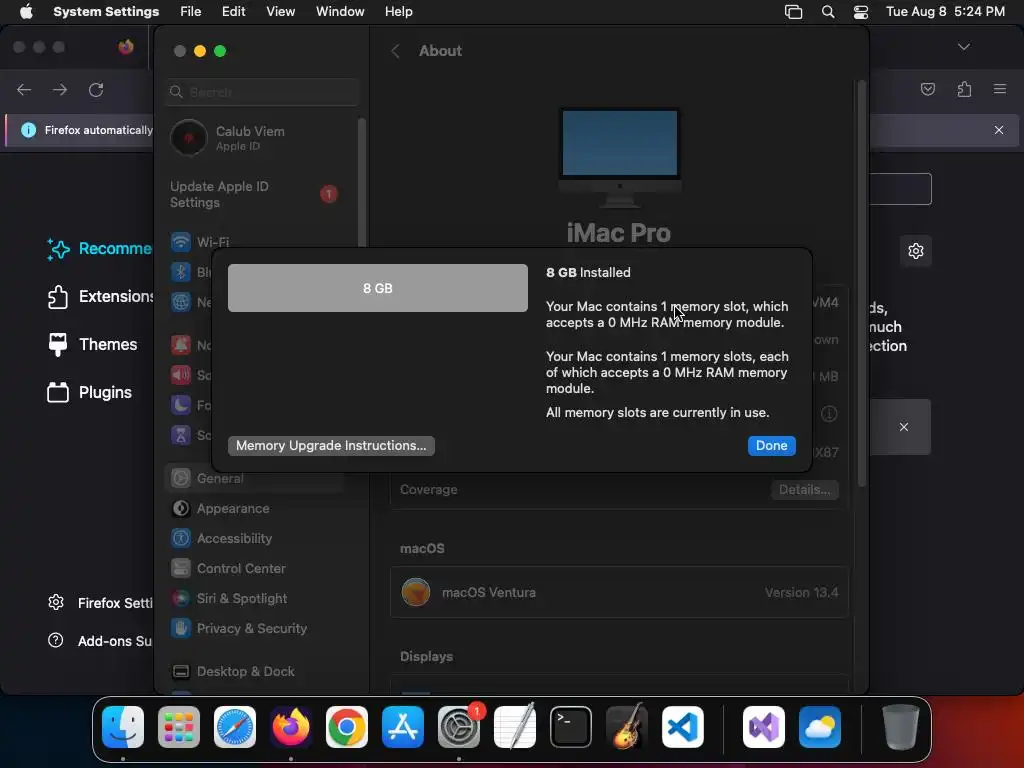The height and width of the screenshot is (768, 1024).
Task: Open Visual Studio from the Dock
Action: click(x=763, y=727)
